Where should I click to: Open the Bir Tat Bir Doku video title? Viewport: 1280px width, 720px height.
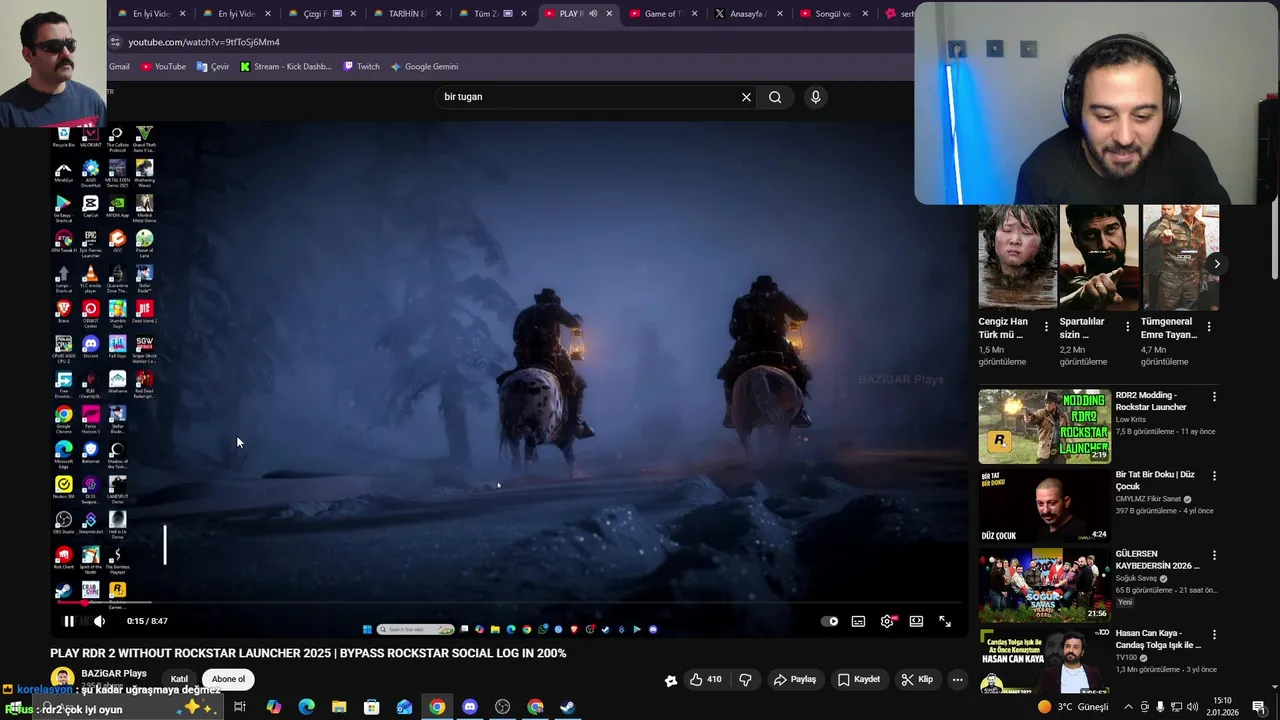tap(1155, 481)
